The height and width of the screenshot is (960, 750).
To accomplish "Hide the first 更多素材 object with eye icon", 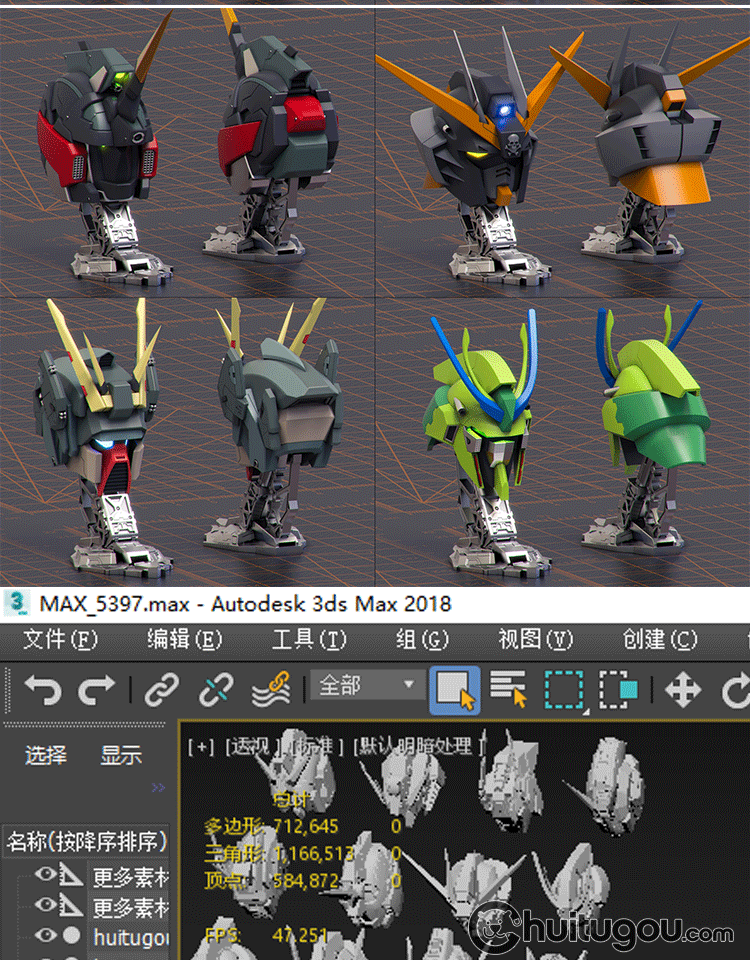I will pos(45,877).
